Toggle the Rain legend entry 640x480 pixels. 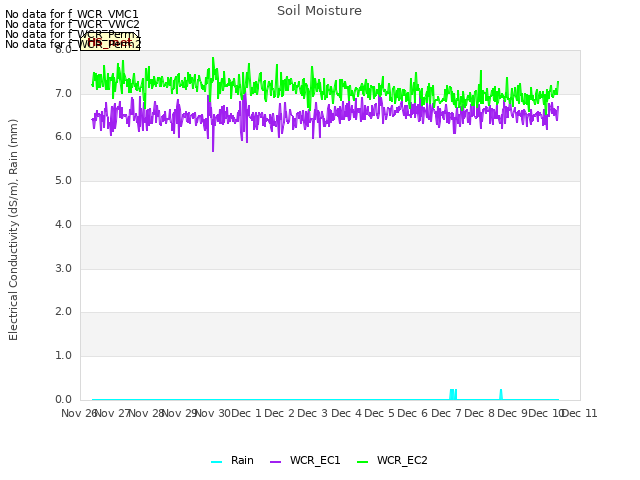pyautogui.click(x=233, y=461)
